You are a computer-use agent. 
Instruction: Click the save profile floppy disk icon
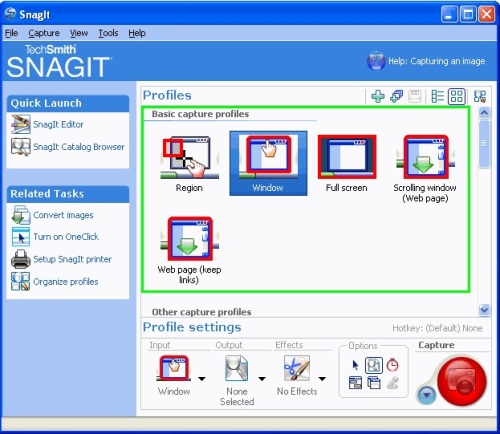click(x=415, y=97)
